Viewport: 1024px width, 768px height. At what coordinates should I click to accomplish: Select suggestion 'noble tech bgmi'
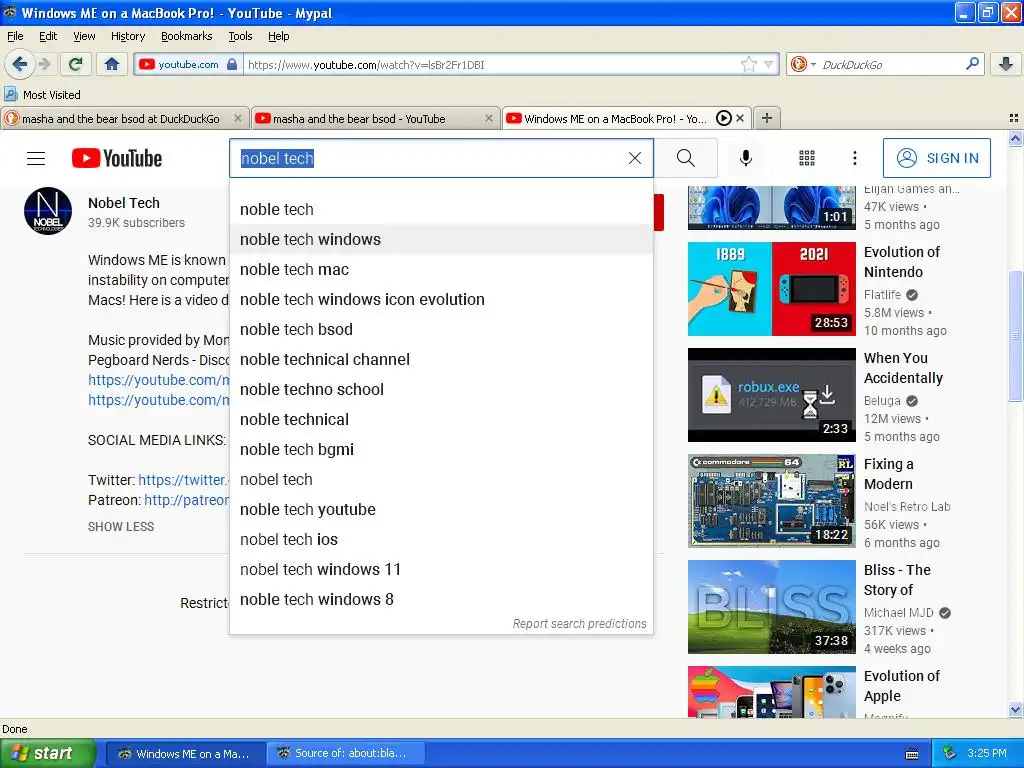[x=441, y=449]
